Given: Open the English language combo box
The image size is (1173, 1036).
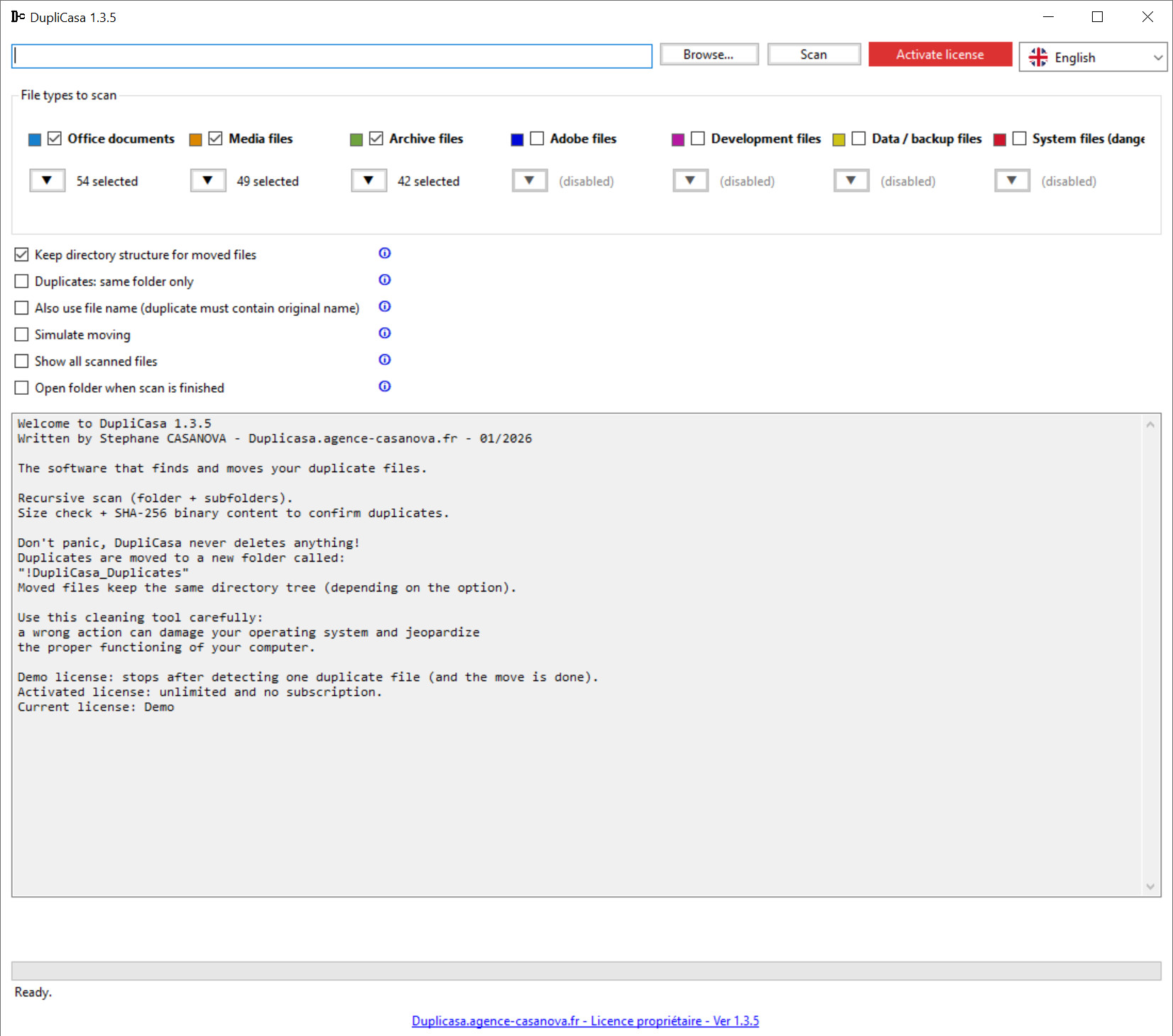Looking at the screenshot, I should 1093,58.
